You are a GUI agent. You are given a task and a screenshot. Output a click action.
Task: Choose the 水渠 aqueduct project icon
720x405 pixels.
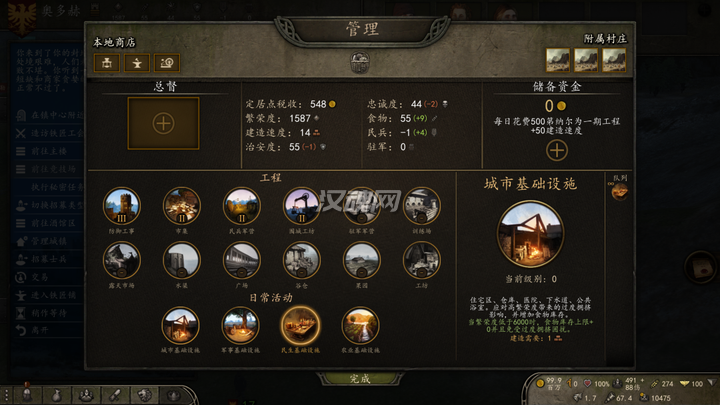pyautogui.click(x=181, y=260)
